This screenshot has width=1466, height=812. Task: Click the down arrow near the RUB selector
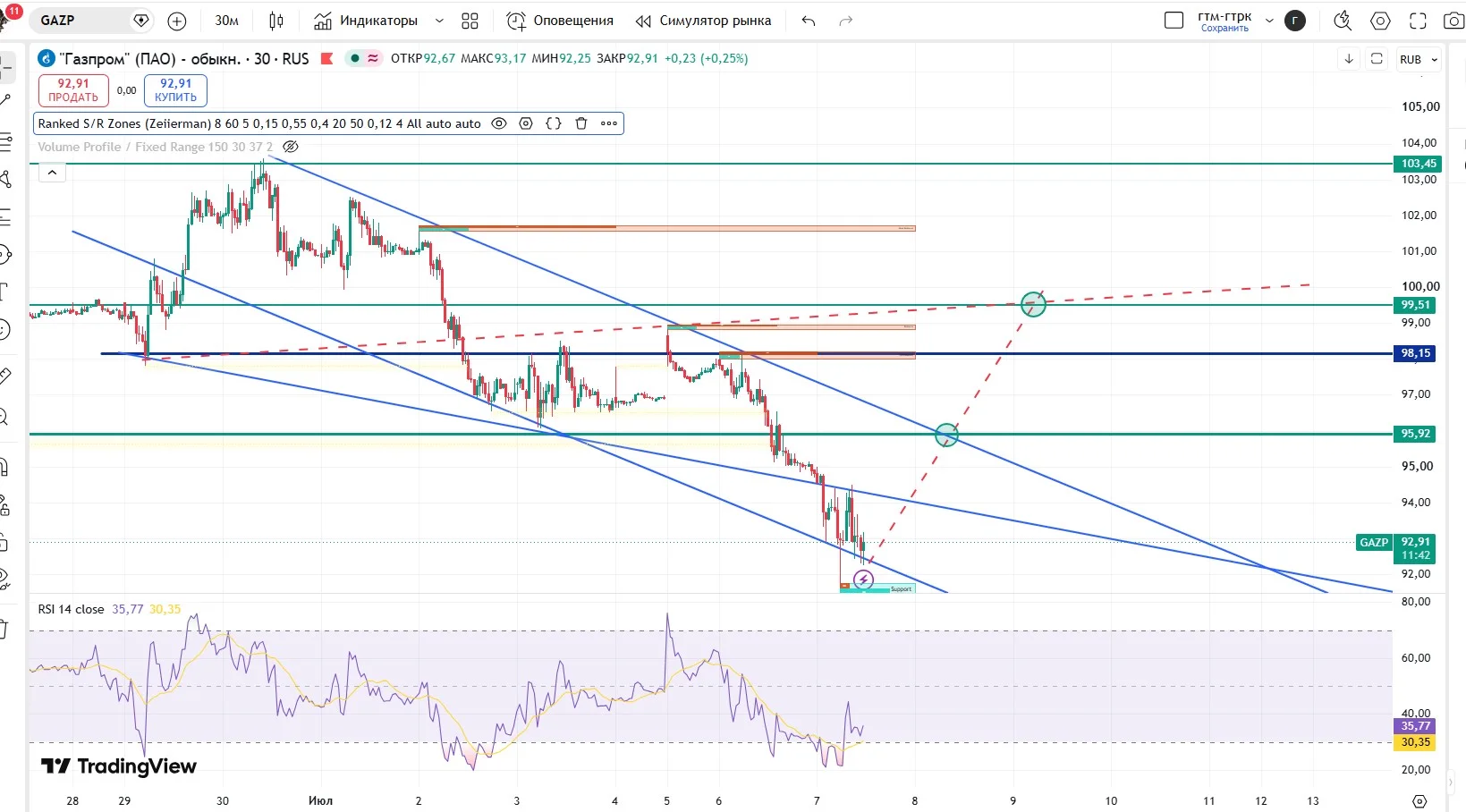pyautogui.click(x=1349, y=59)
